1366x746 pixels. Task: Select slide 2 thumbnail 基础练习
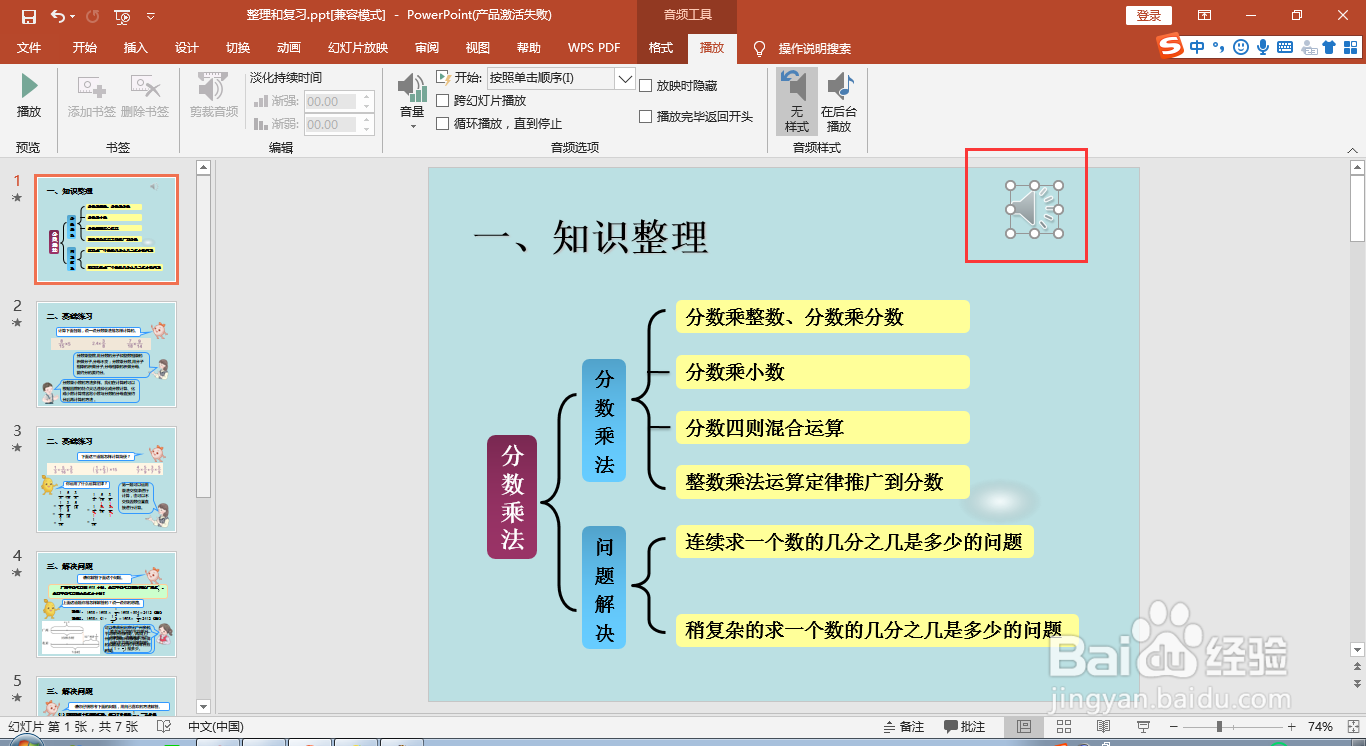coord(106,354)
